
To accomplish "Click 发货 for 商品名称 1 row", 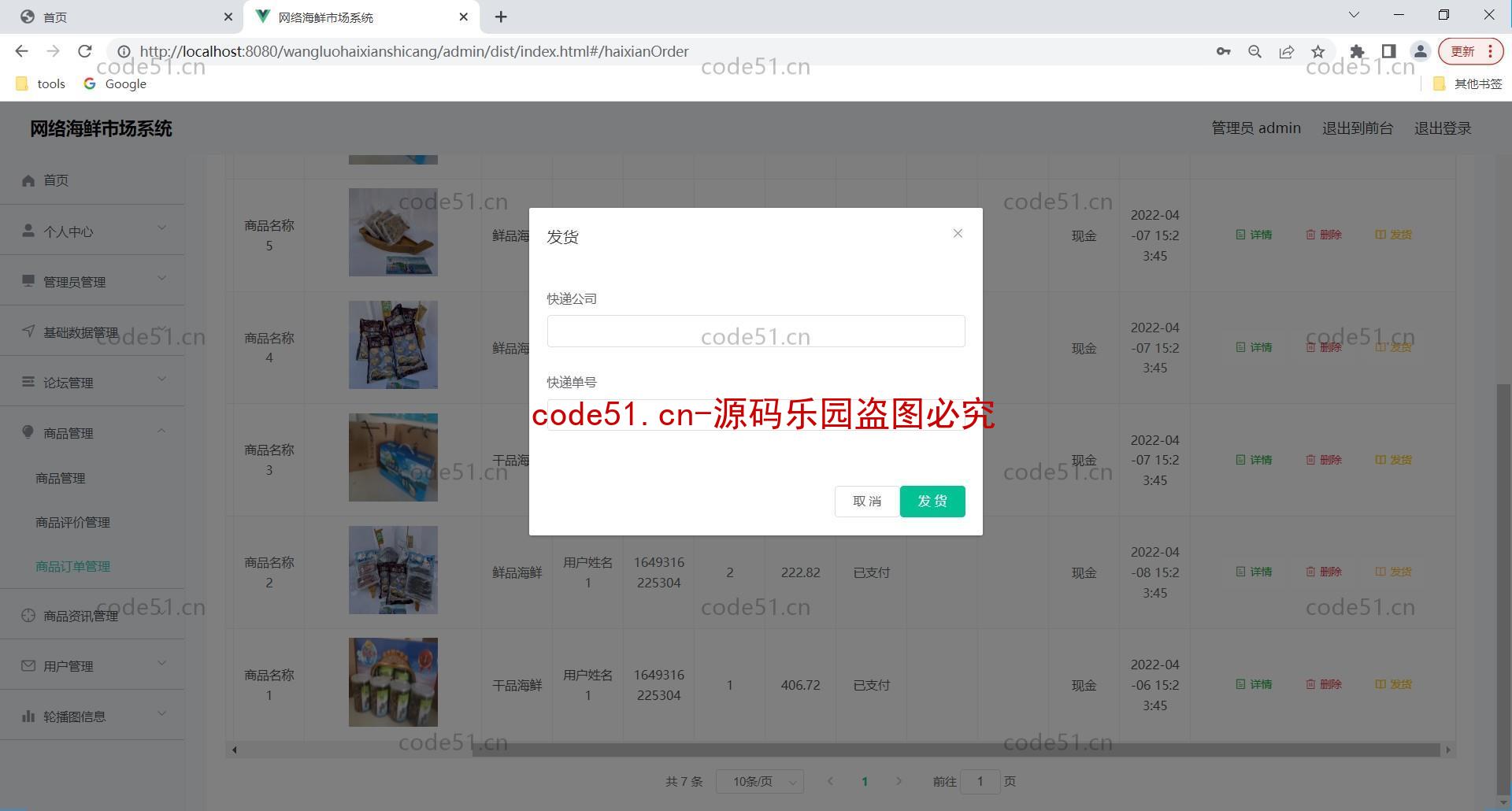I will (x=1394, y=684).
